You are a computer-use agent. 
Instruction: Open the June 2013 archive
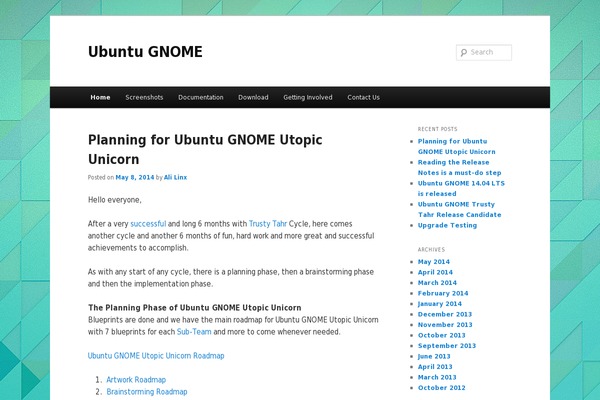(434, 356)
